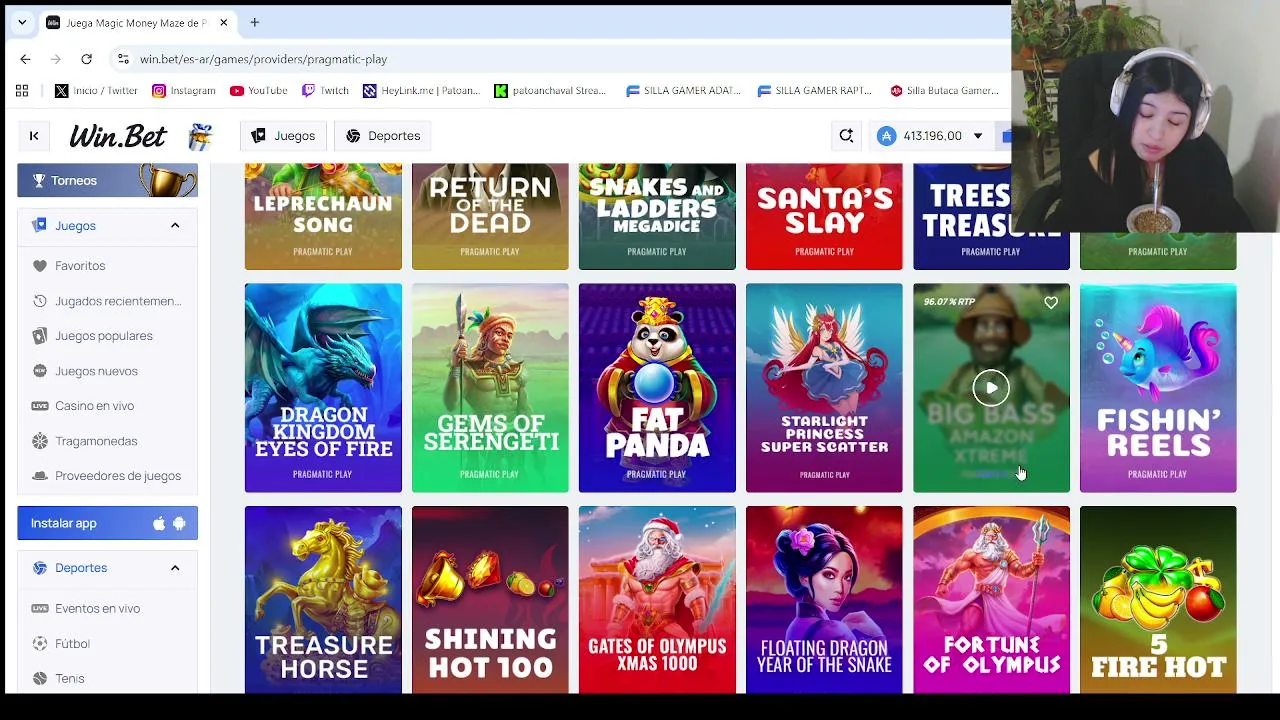Open the YouTube bookmark
The height and width of the screenshot is (720, 1280).
(258, 91)
